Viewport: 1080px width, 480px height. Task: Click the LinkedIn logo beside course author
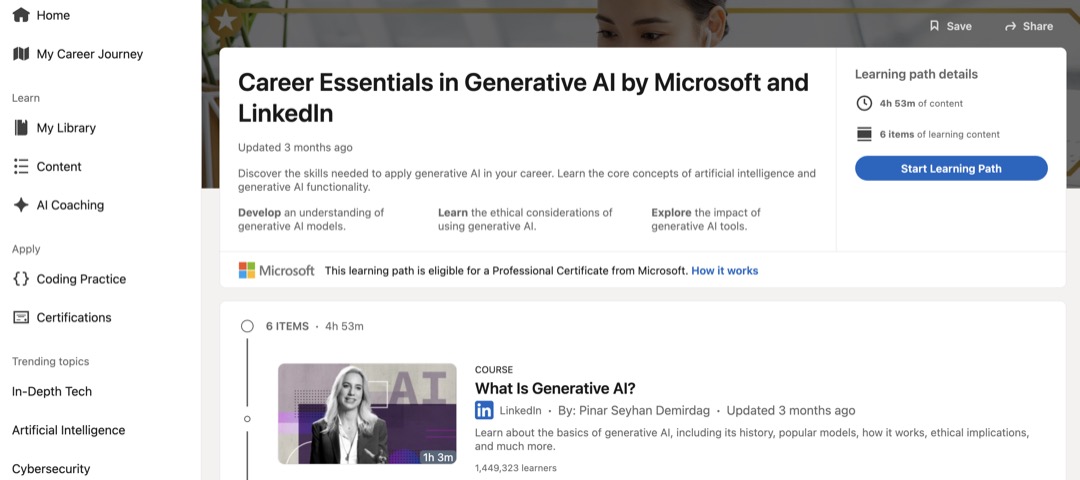coord(484,410)
